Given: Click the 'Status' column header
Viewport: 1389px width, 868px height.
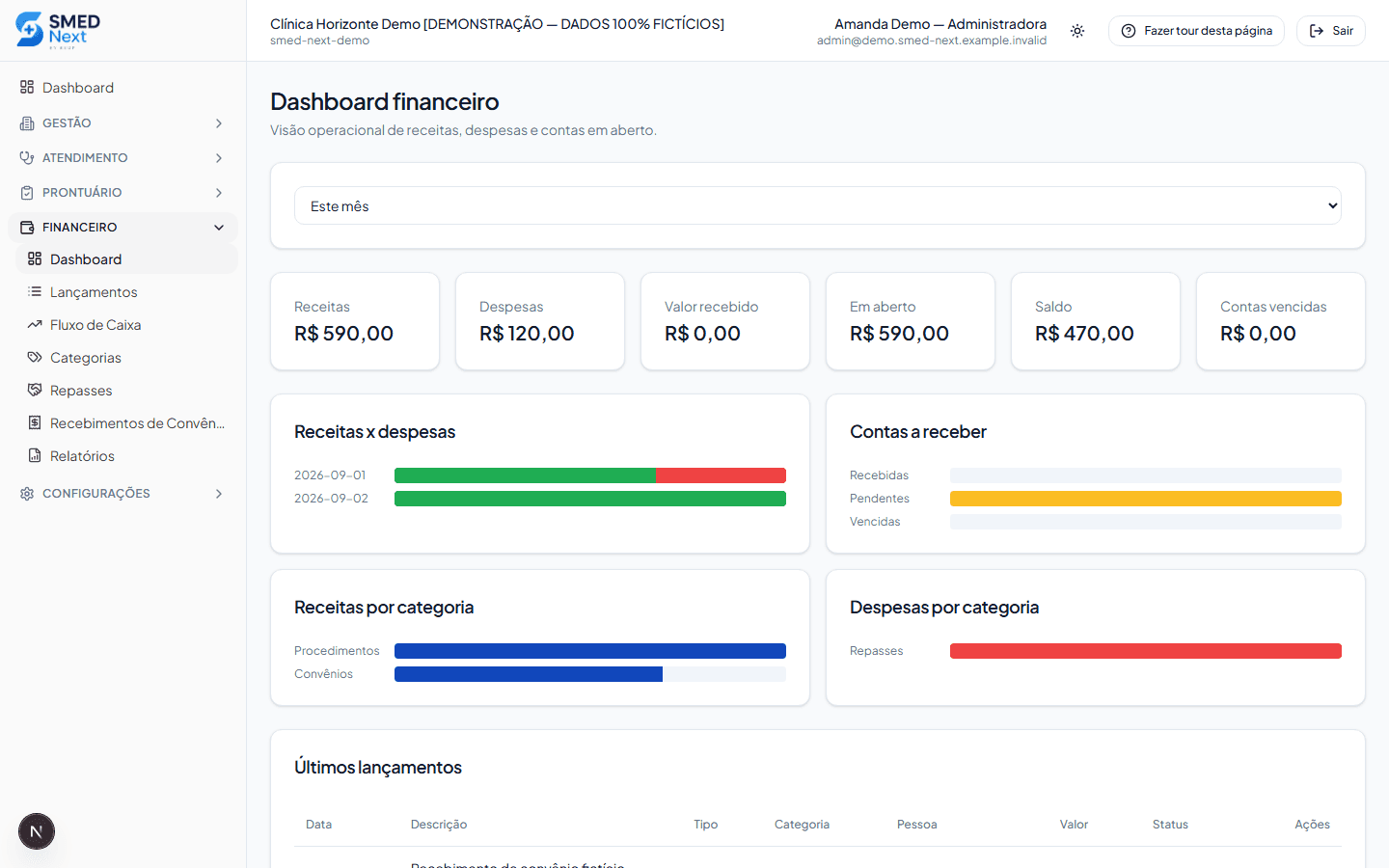Looking at the screenshot, I should pyautogui.click(x=1170, y=825).
